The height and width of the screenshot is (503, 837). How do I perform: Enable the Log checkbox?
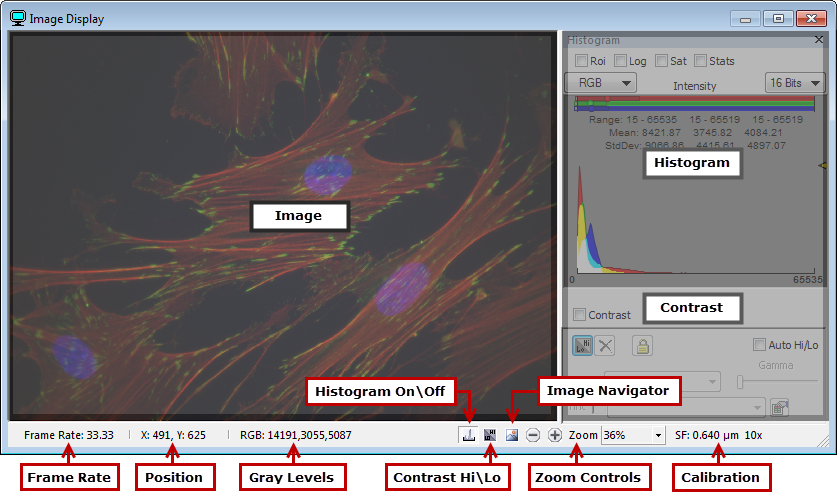(620, 61)
